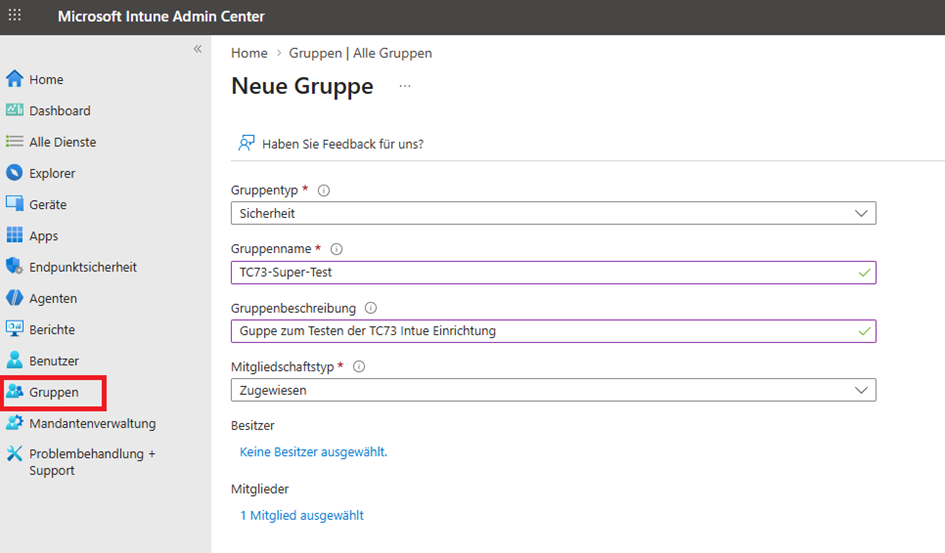Click into the Gruppenname field TC73-Super-Test
The width and height of the screenshot is (945, 553).
(x=553, y=272)
